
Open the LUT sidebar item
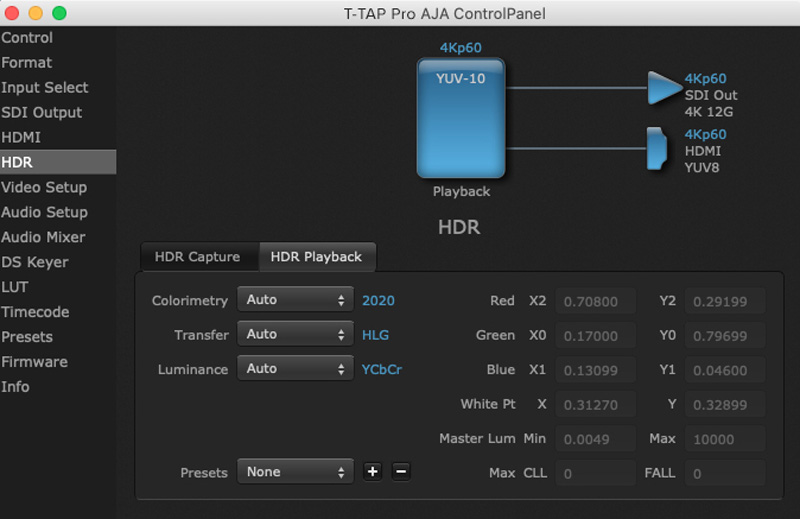pyautogui.click(x=15, y=287)
